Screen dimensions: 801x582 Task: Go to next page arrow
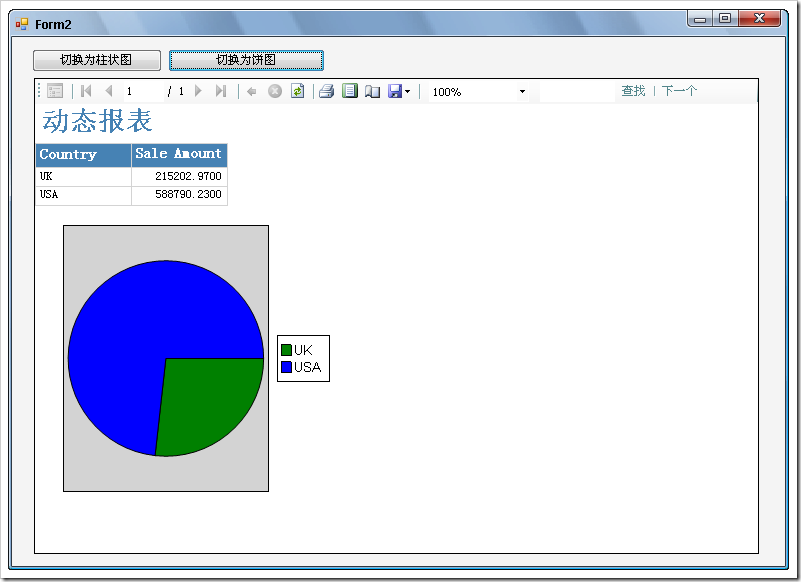coord(198,91)
